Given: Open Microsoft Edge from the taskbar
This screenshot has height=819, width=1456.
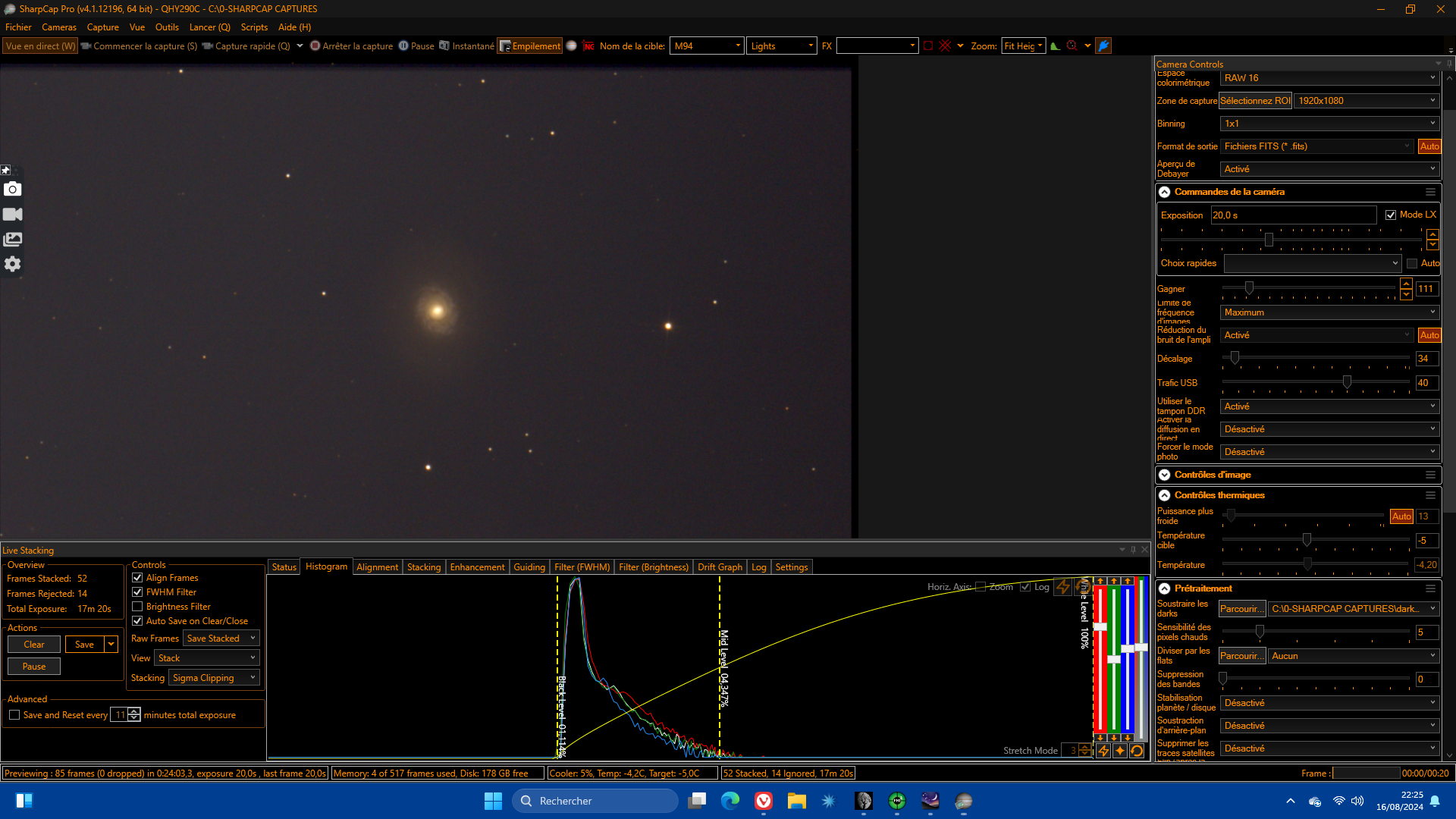Looking at the screenshot, I should [x=730, y=801].
